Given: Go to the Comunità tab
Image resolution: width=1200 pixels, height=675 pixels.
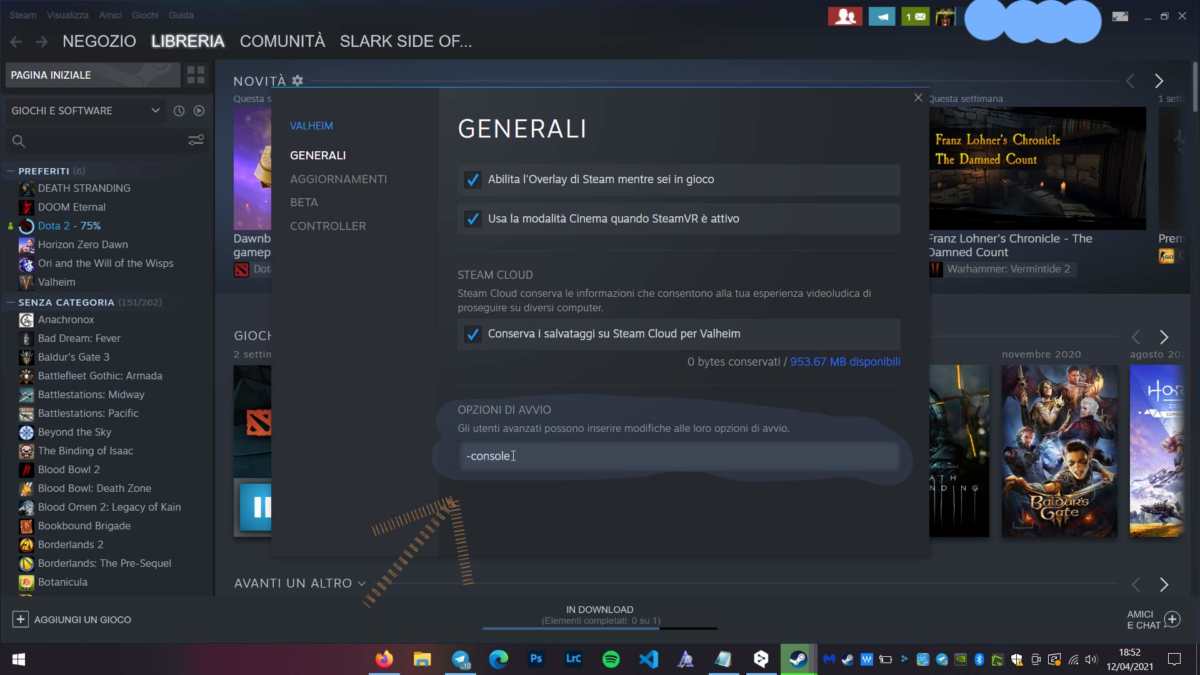Looking at the screenshot, I should click(282, 42).
